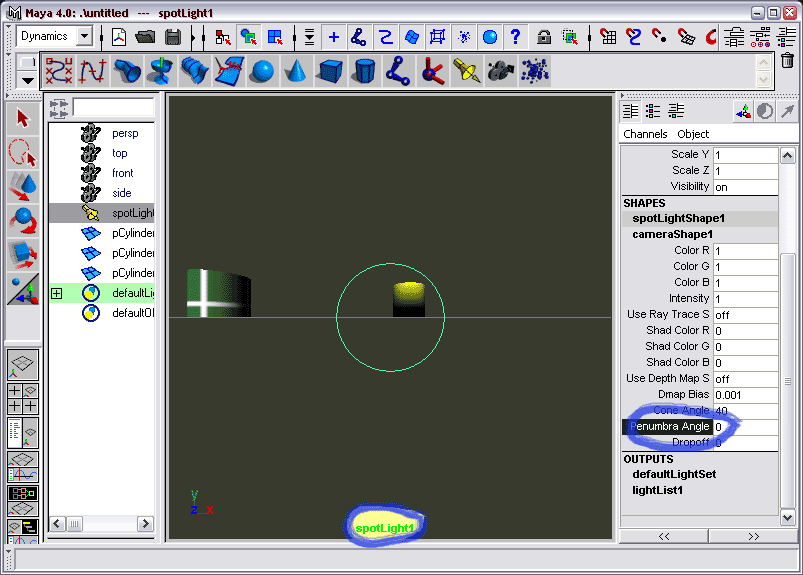Open the Channels menu

[x=645, y=134]
